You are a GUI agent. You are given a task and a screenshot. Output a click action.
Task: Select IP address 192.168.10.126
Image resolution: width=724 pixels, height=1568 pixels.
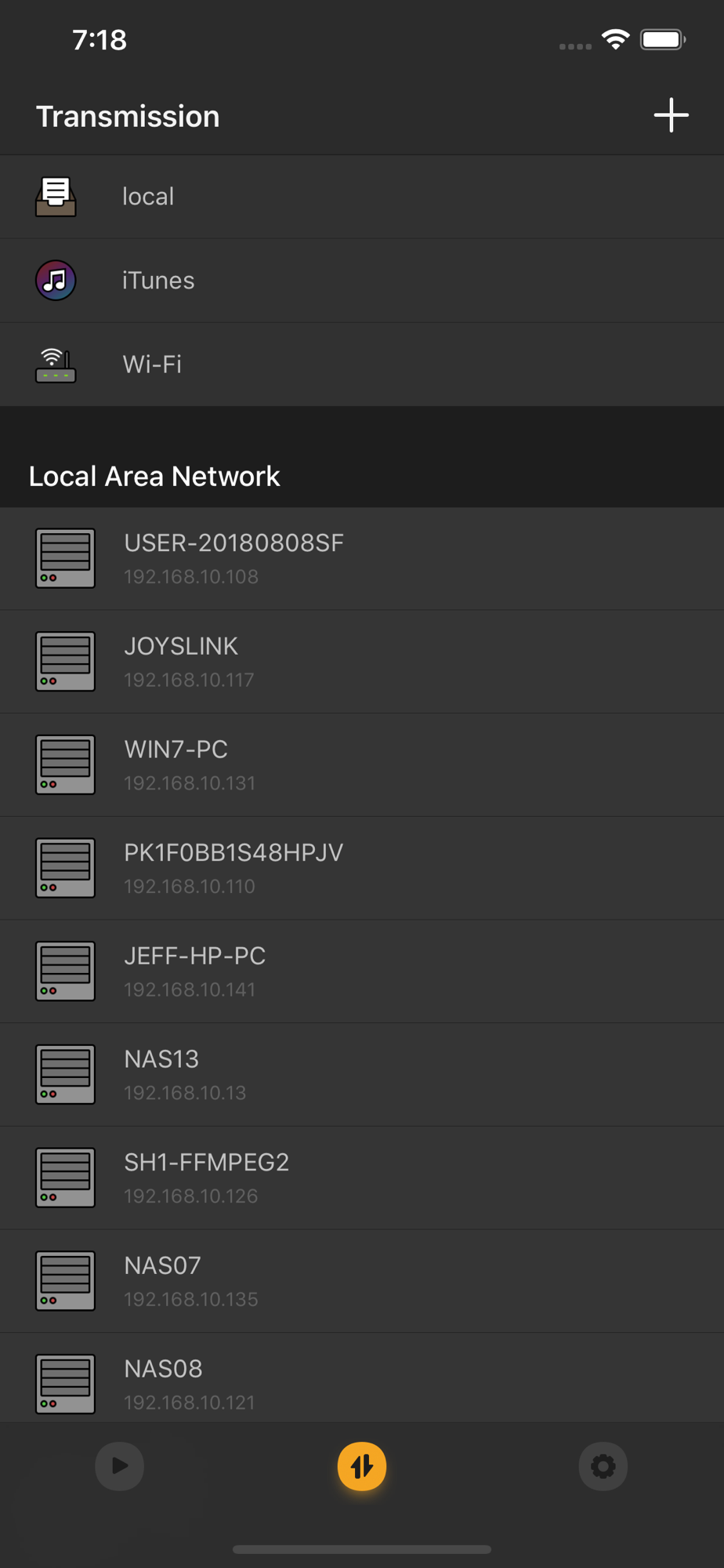pyautogui.click(x=191, y=1196)
